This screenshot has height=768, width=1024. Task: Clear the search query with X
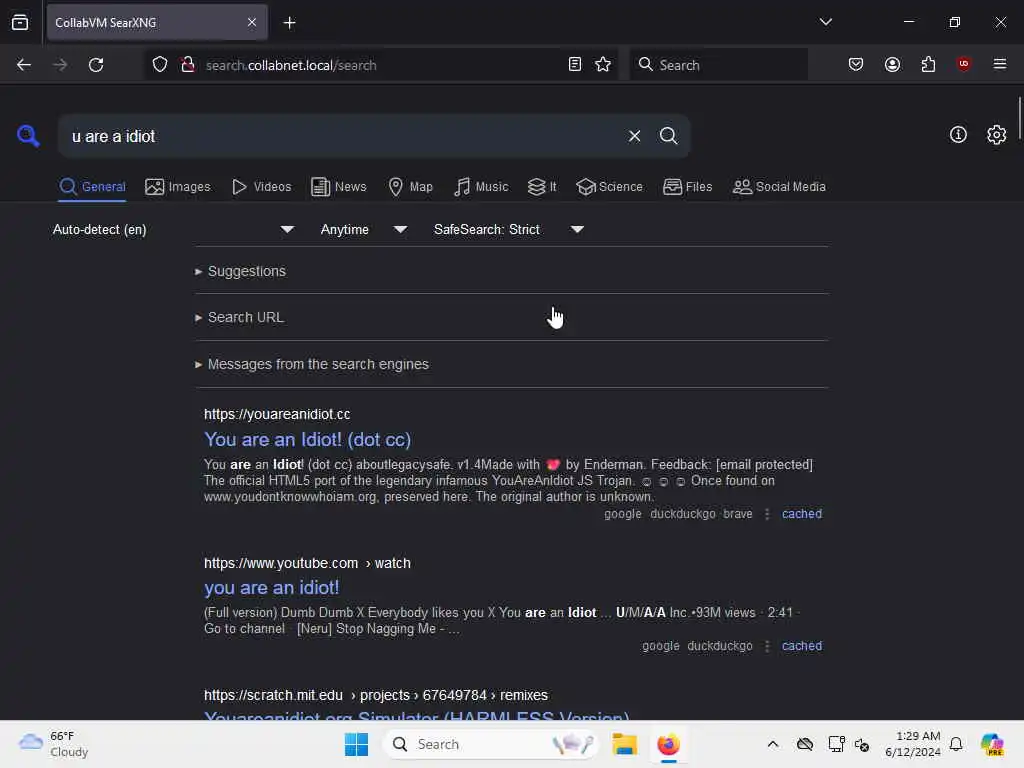634,136
